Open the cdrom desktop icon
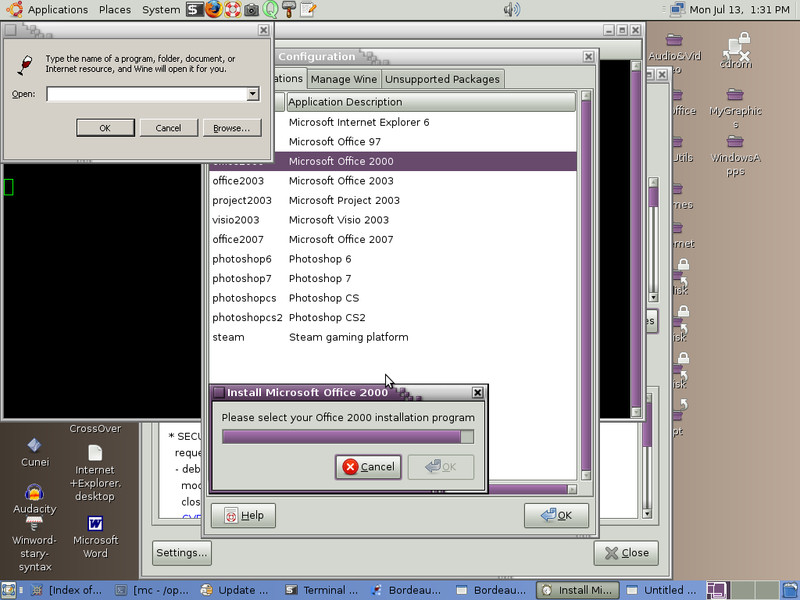 (x=736, y=50)
